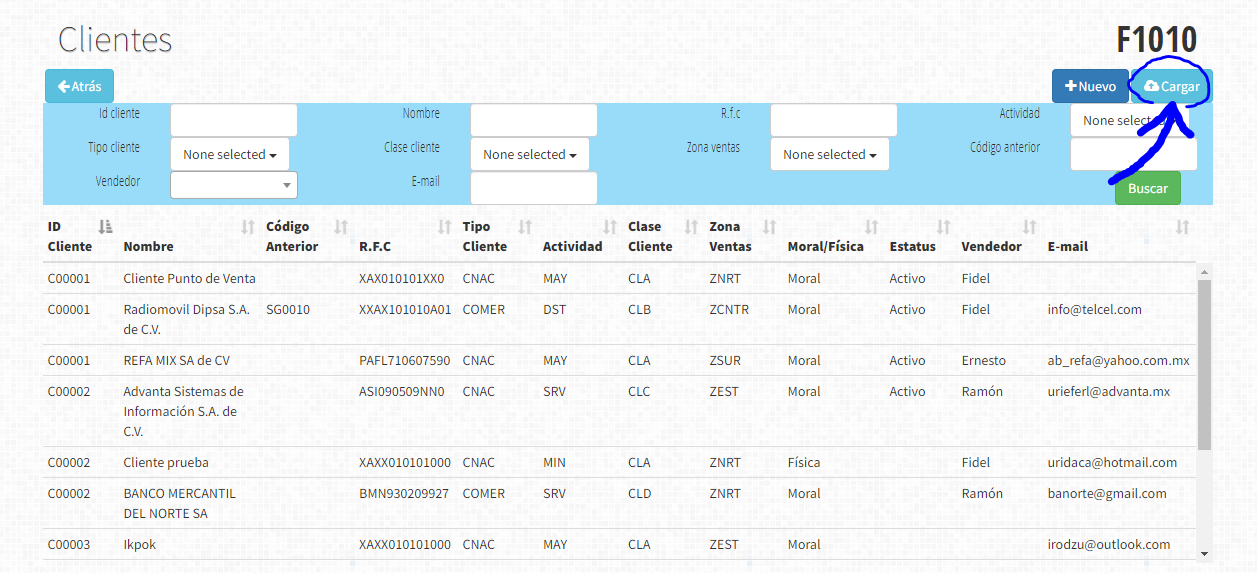Create a new client with Nuevo
This screenshot has width=1257, height=573.
pos(1090,86)
